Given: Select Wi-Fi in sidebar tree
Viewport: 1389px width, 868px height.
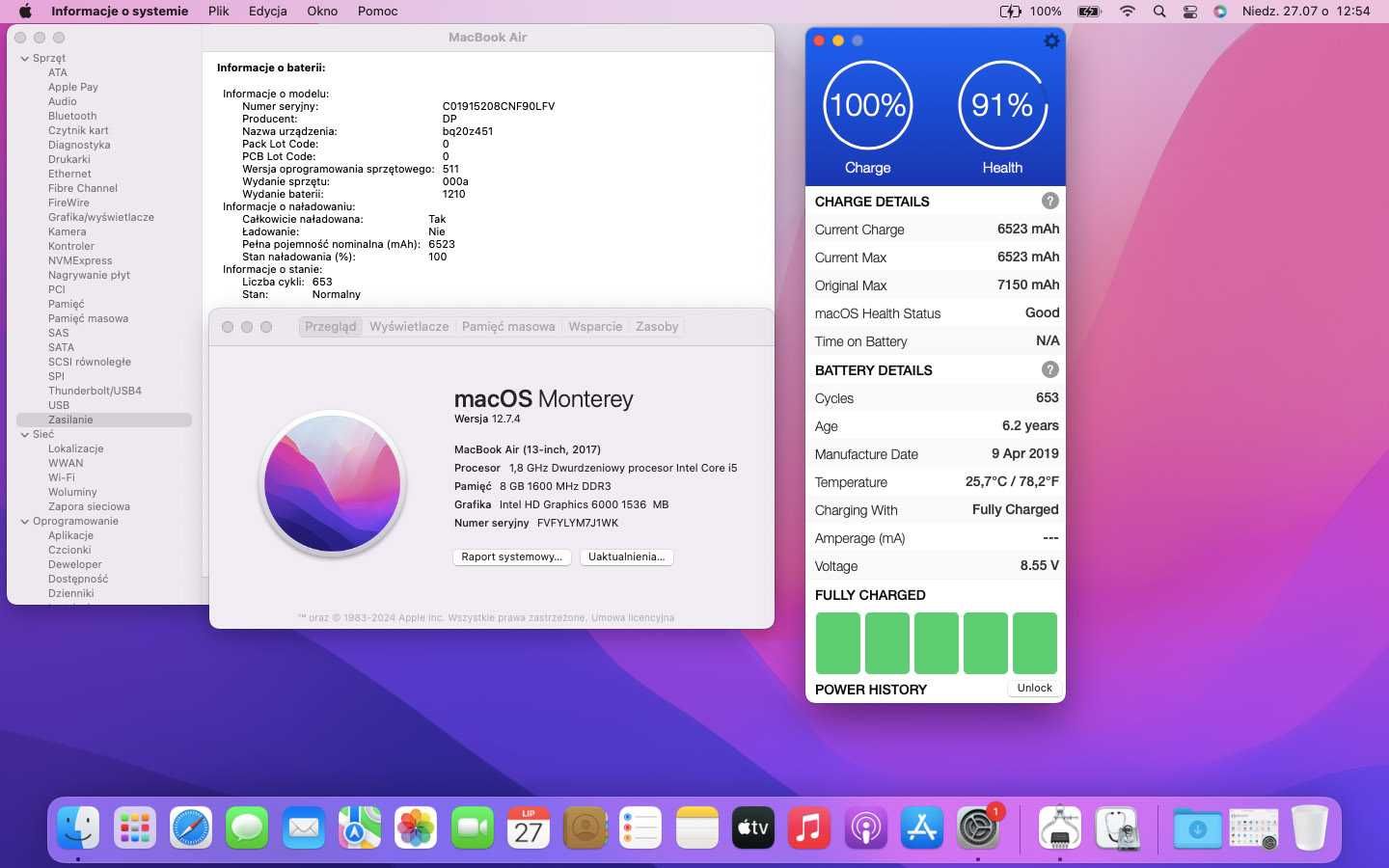Looking at the screenshot, I should point(62,477).
